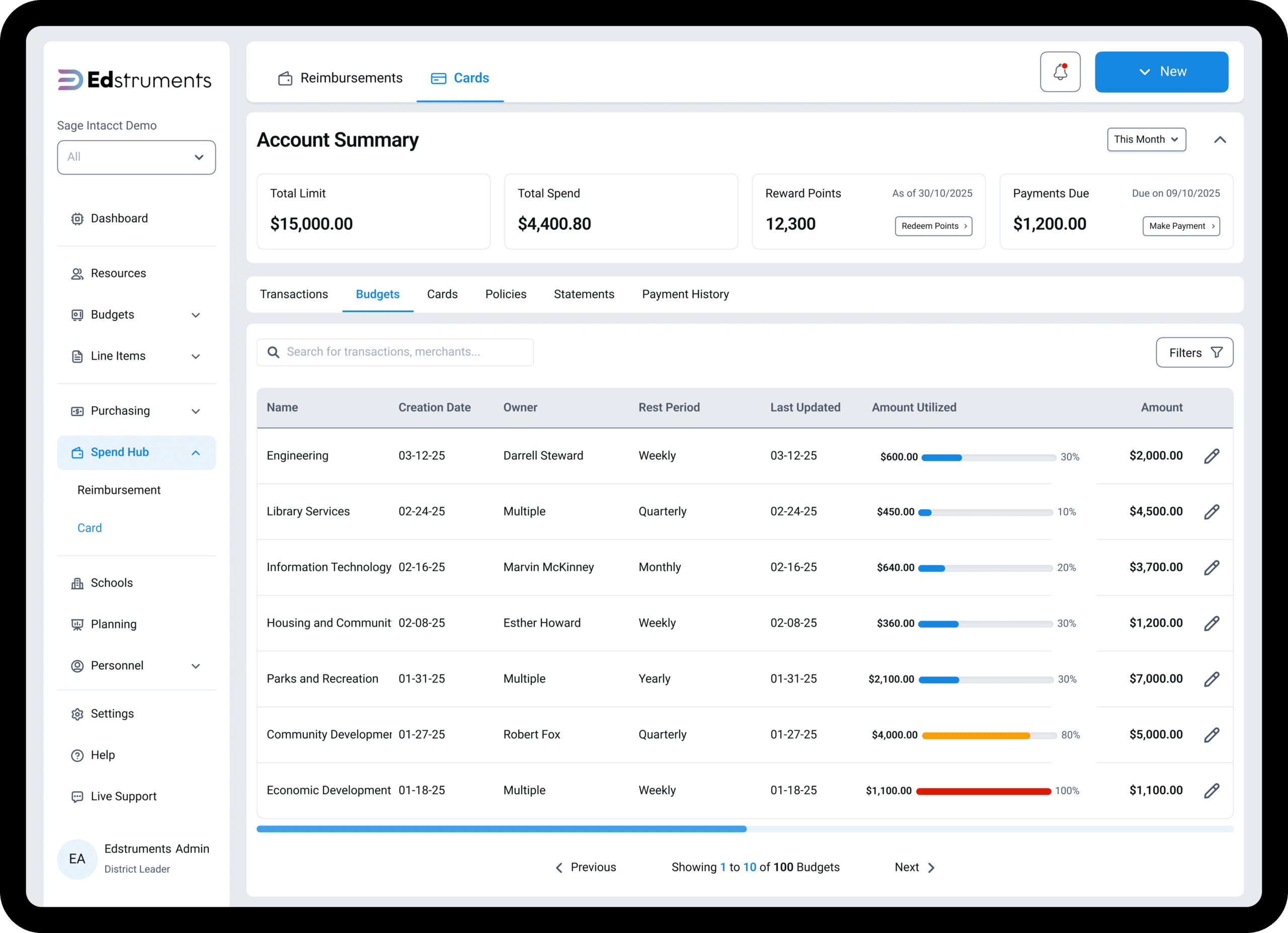Expand the Purchasing sidebar menu
Viewport: 1288px width, 933px height.
click(136, 410)
